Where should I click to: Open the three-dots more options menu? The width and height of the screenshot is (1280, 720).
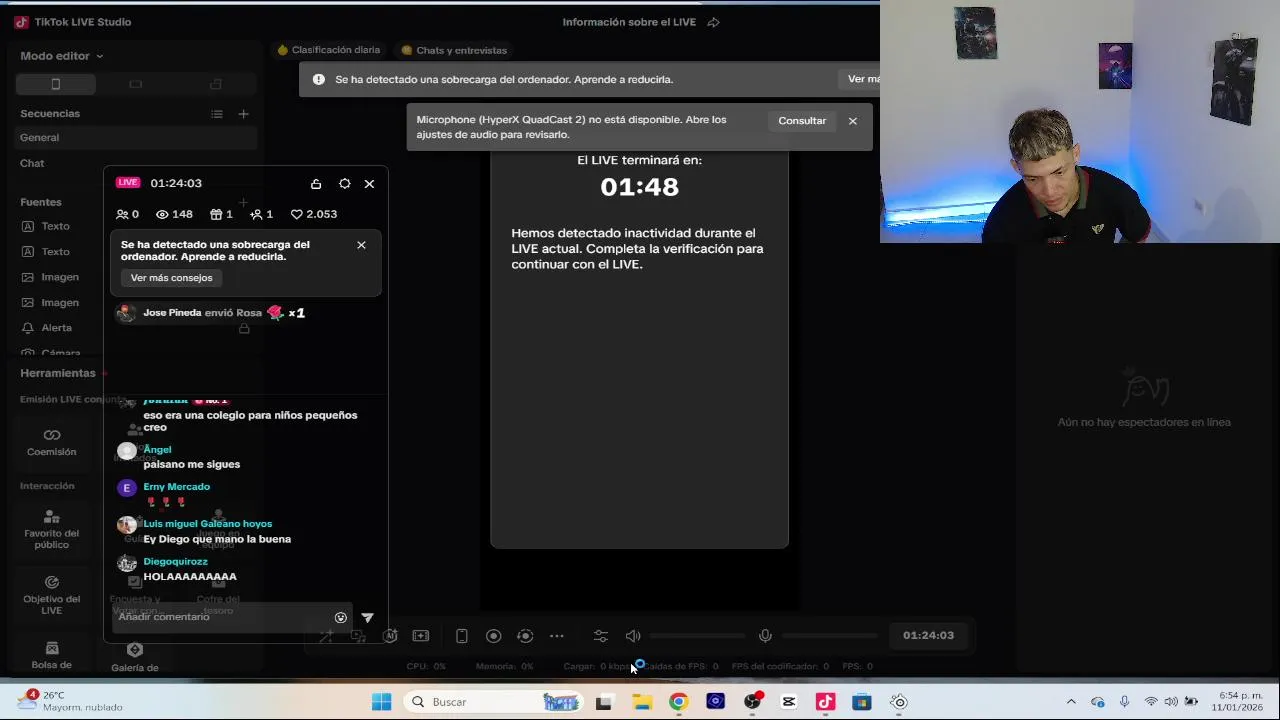click(x=557, y=636)
